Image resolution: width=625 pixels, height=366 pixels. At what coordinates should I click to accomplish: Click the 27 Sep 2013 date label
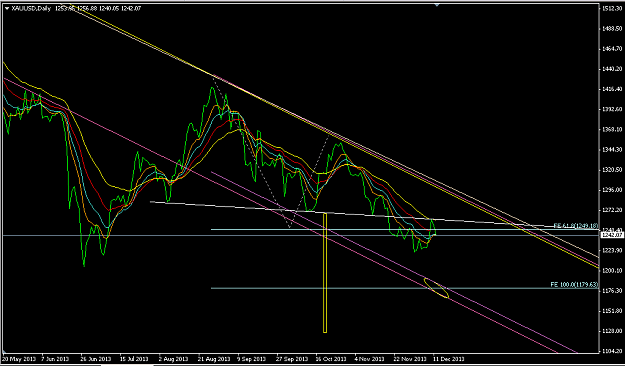292,358
